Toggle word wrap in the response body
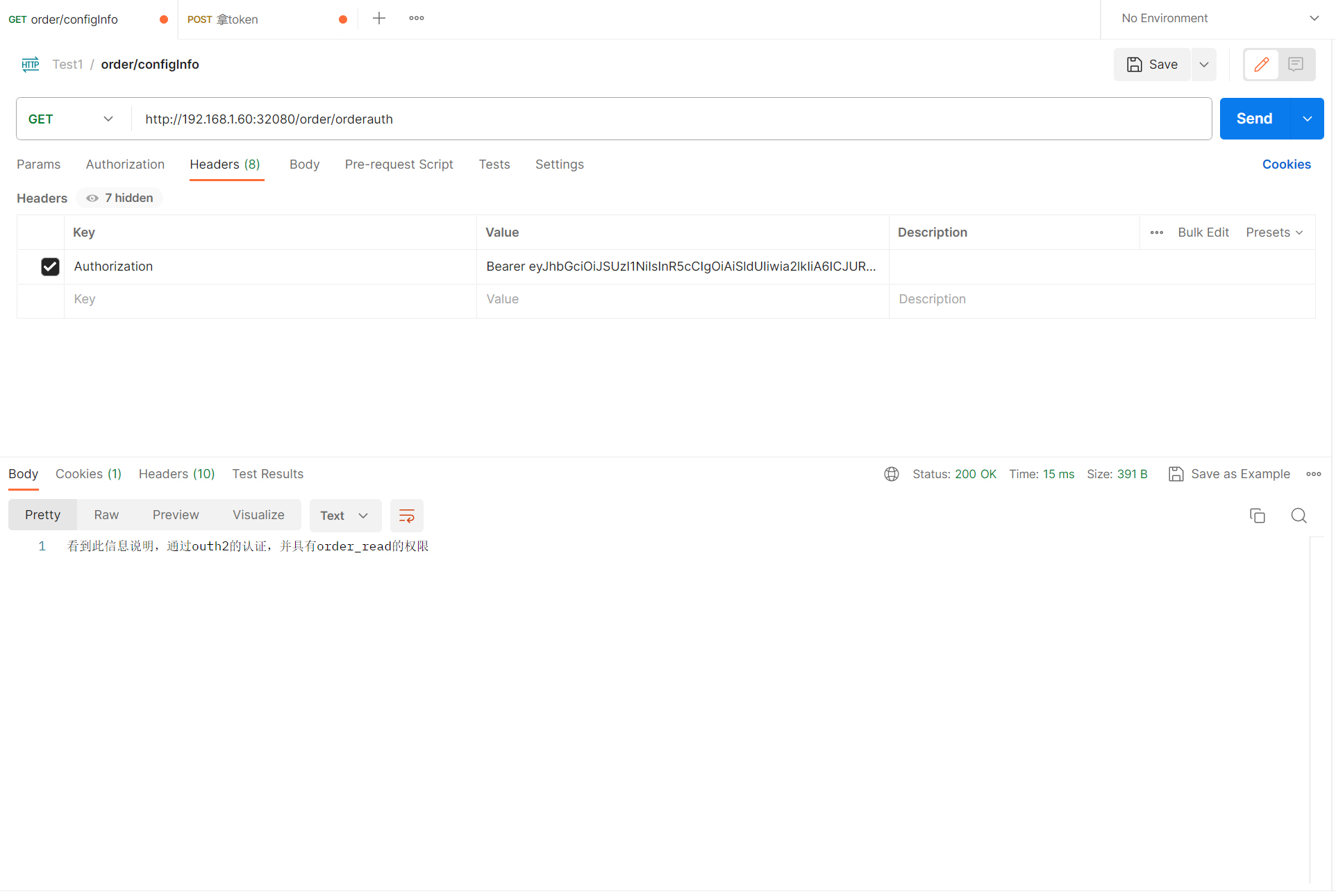Screen dimensions: 1336x896 (x=406, y=516)
